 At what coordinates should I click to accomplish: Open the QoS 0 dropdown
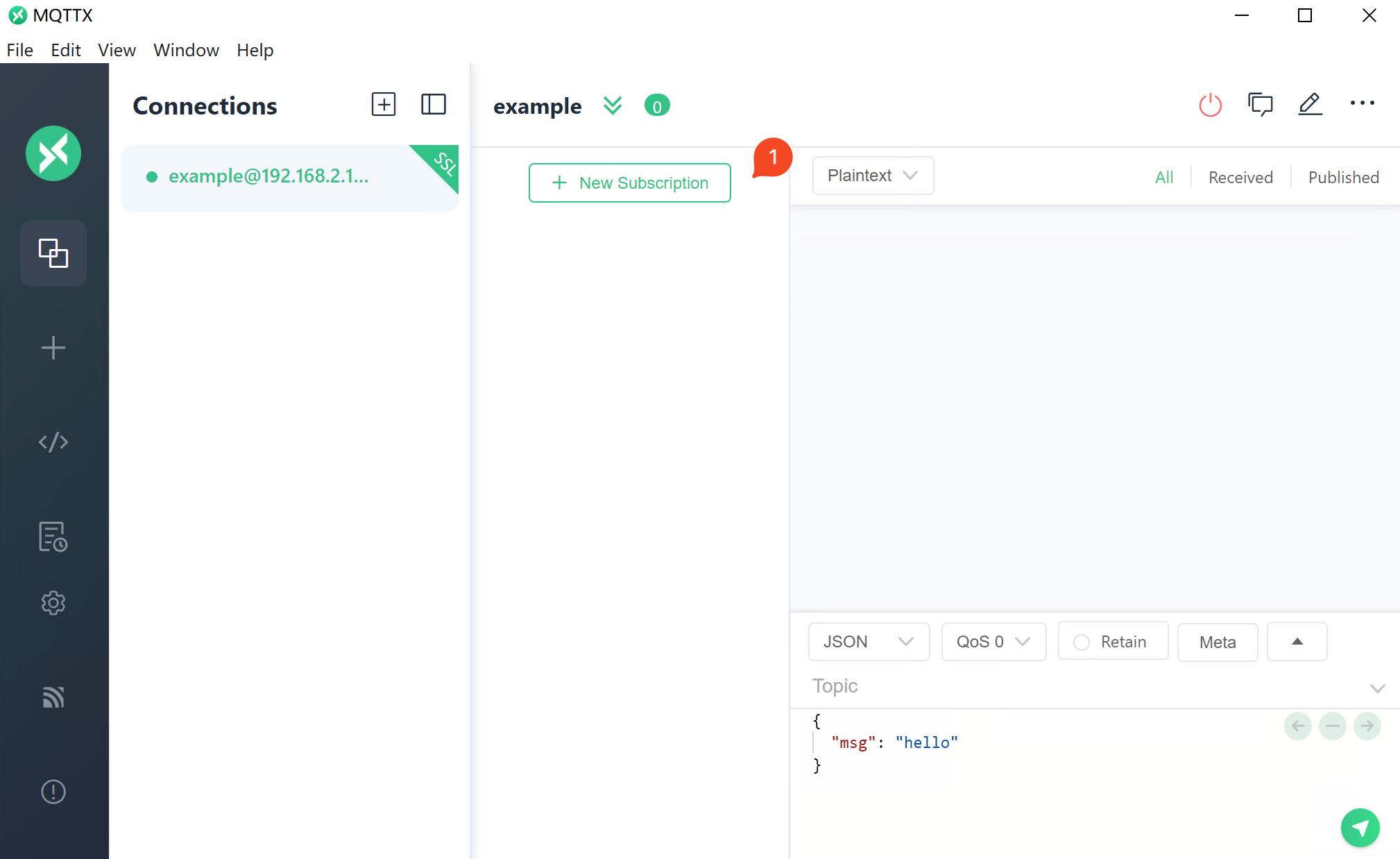[993, 642]
